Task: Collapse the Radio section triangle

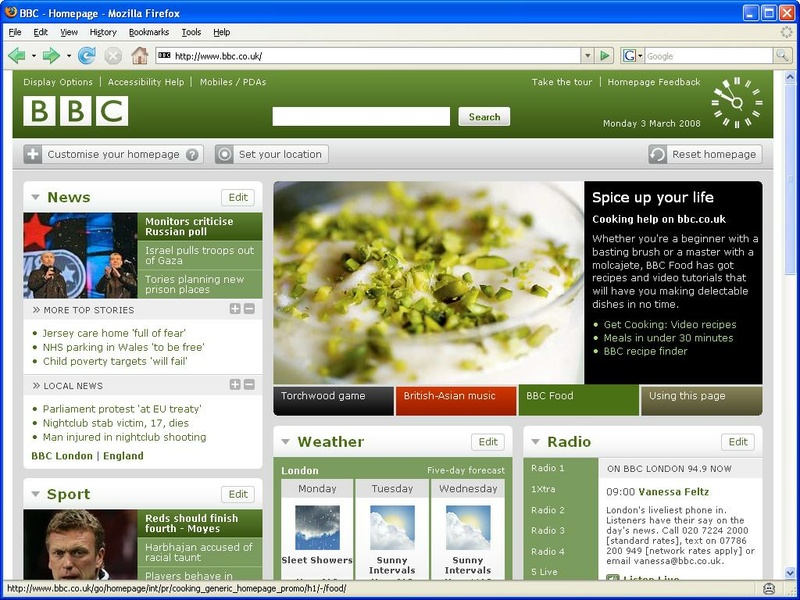Action: (x=536, y=442)
